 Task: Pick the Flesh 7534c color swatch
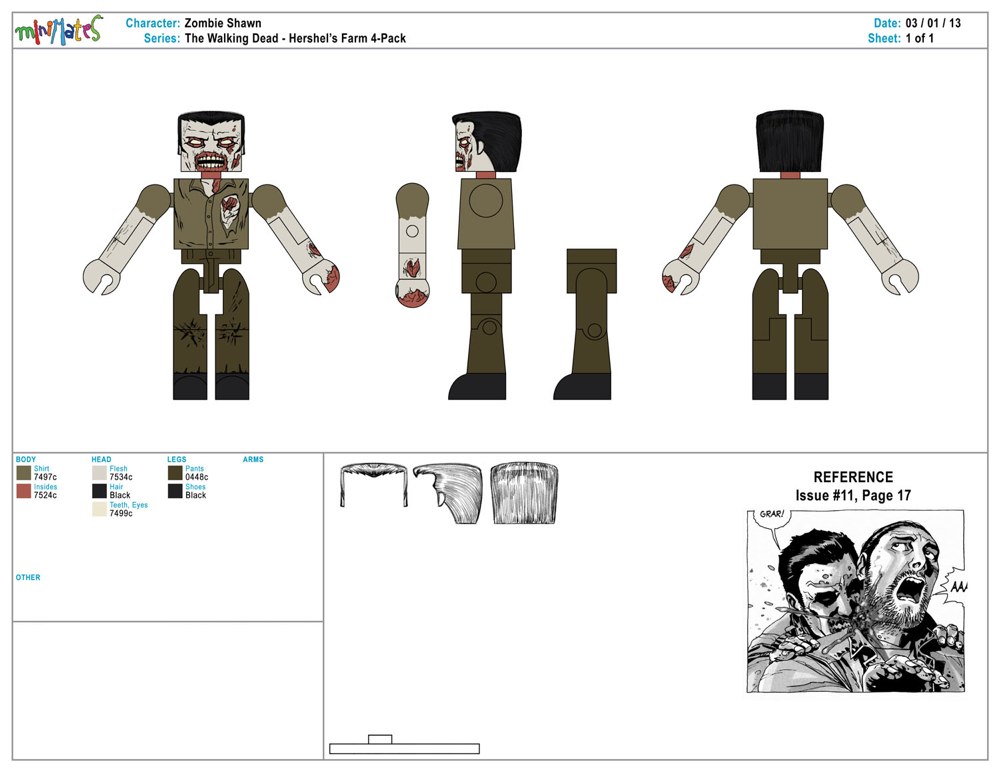tap(99, 473)
